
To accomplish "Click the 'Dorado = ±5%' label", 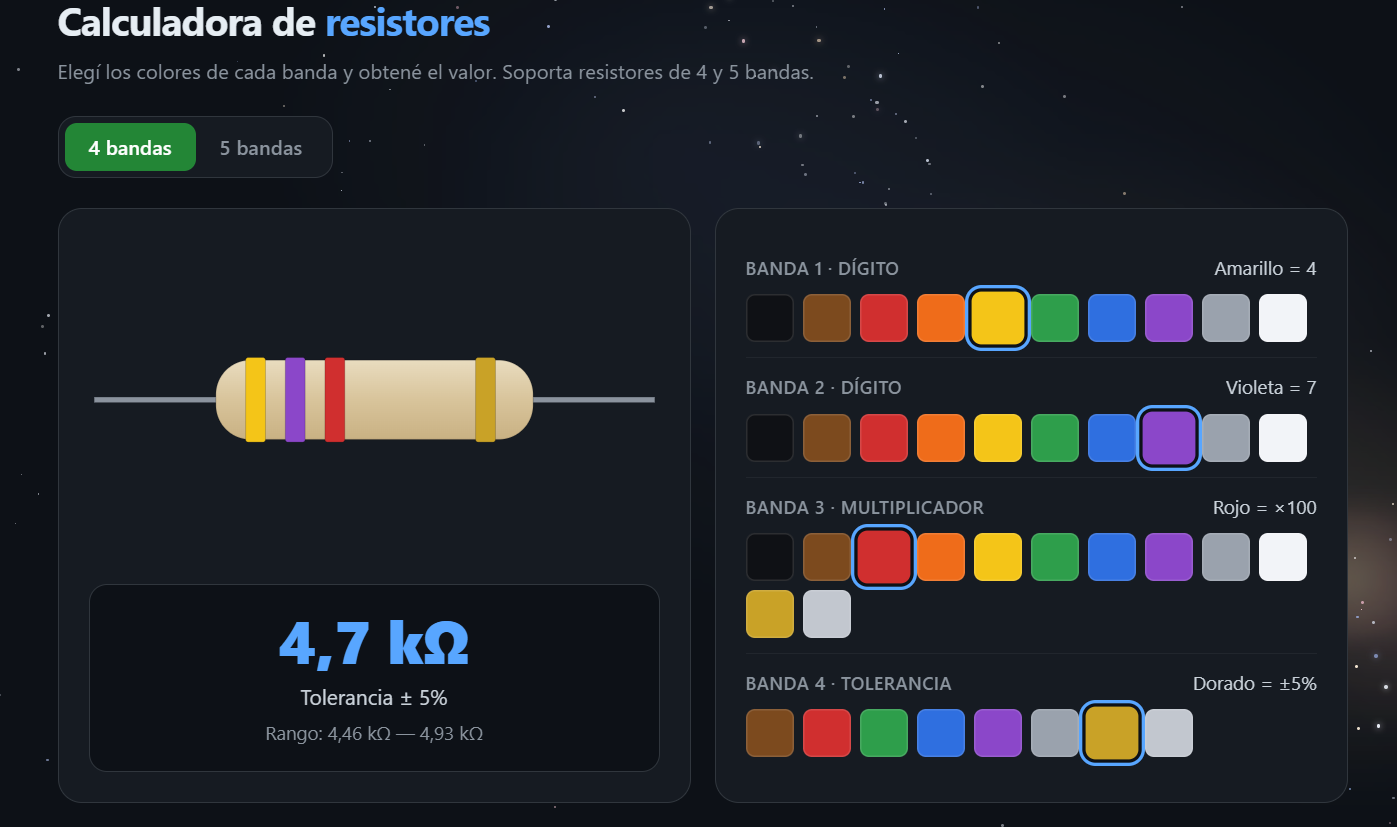I will coord(1255,684).
